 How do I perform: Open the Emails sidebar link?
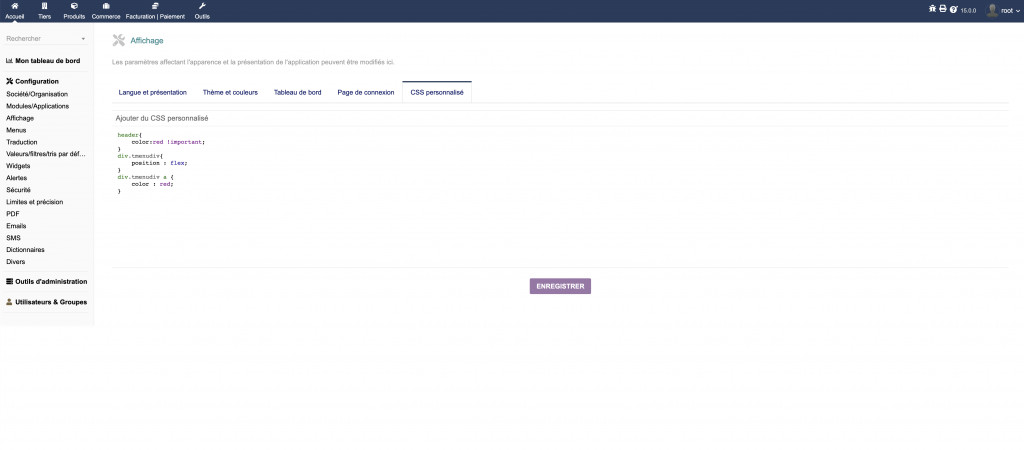(16, 225)
